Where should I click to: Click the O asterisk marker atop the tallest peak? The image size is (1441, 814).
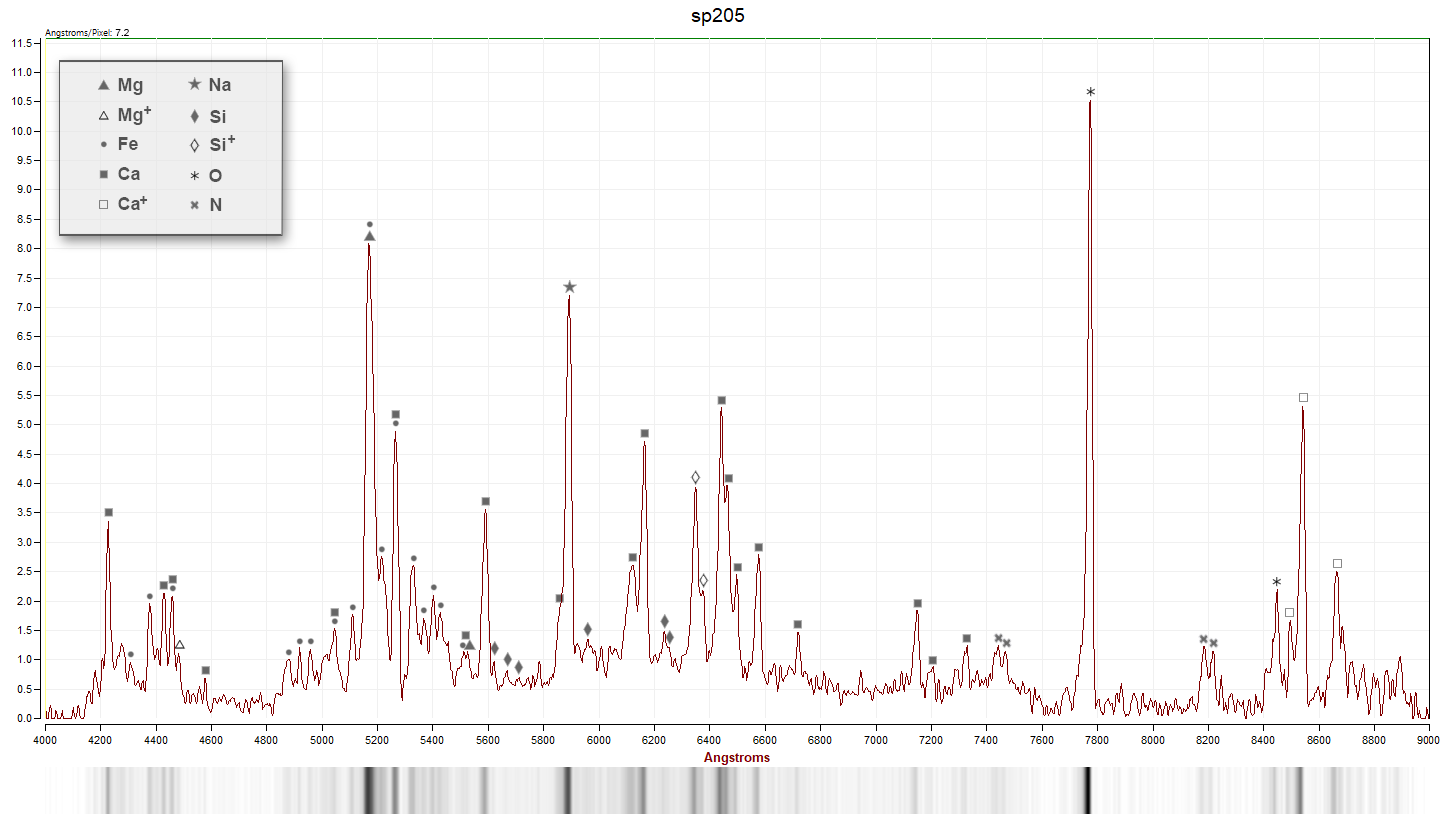tap(1090, 92)
